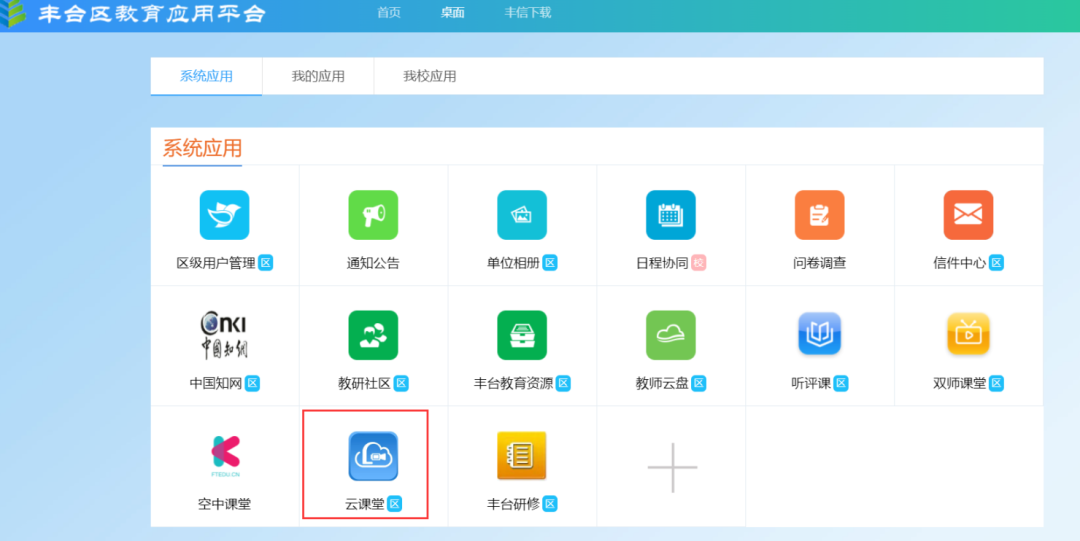Image resolution: width=1080 pixels, height=541 pixels.
Task: Open the 通知公告 megaphone icon
Action: [373, 215]
